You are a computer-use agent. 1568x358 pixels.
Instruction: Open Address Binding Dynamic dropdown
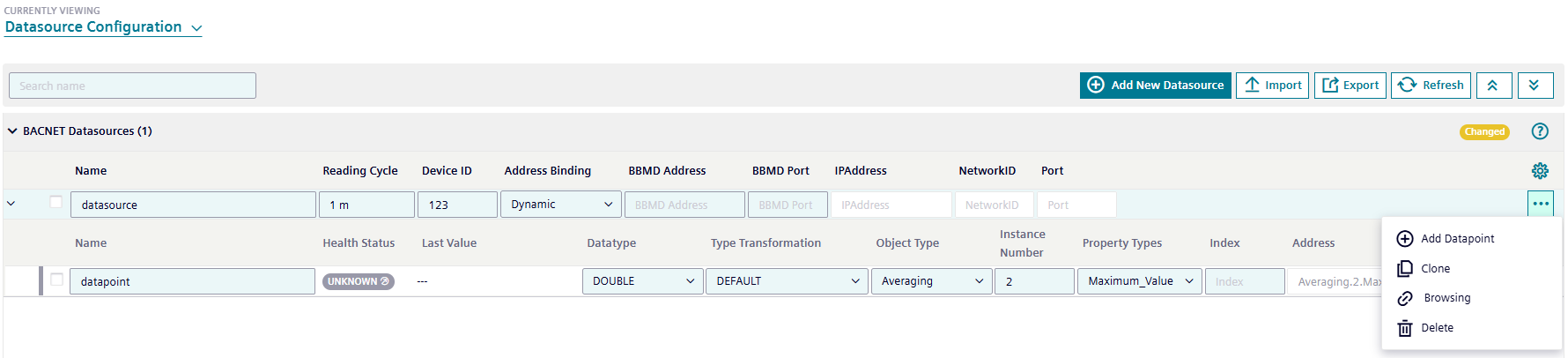tap(561, 204)
